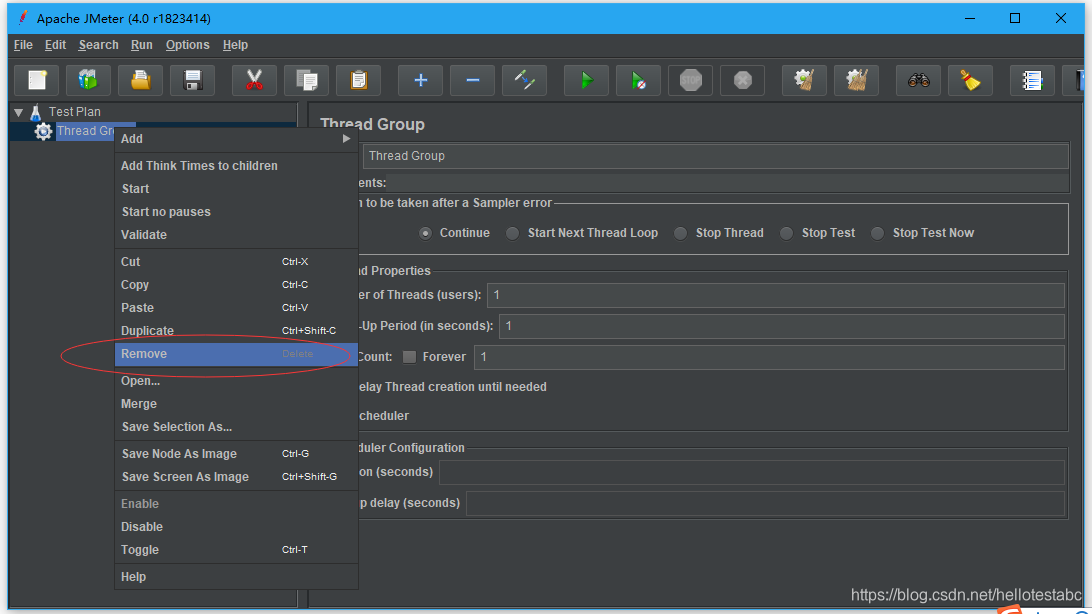The width and height of the screenshot is (1092, 614).
Task: Open Search with binoculars icon
Action: coord(919,81)
